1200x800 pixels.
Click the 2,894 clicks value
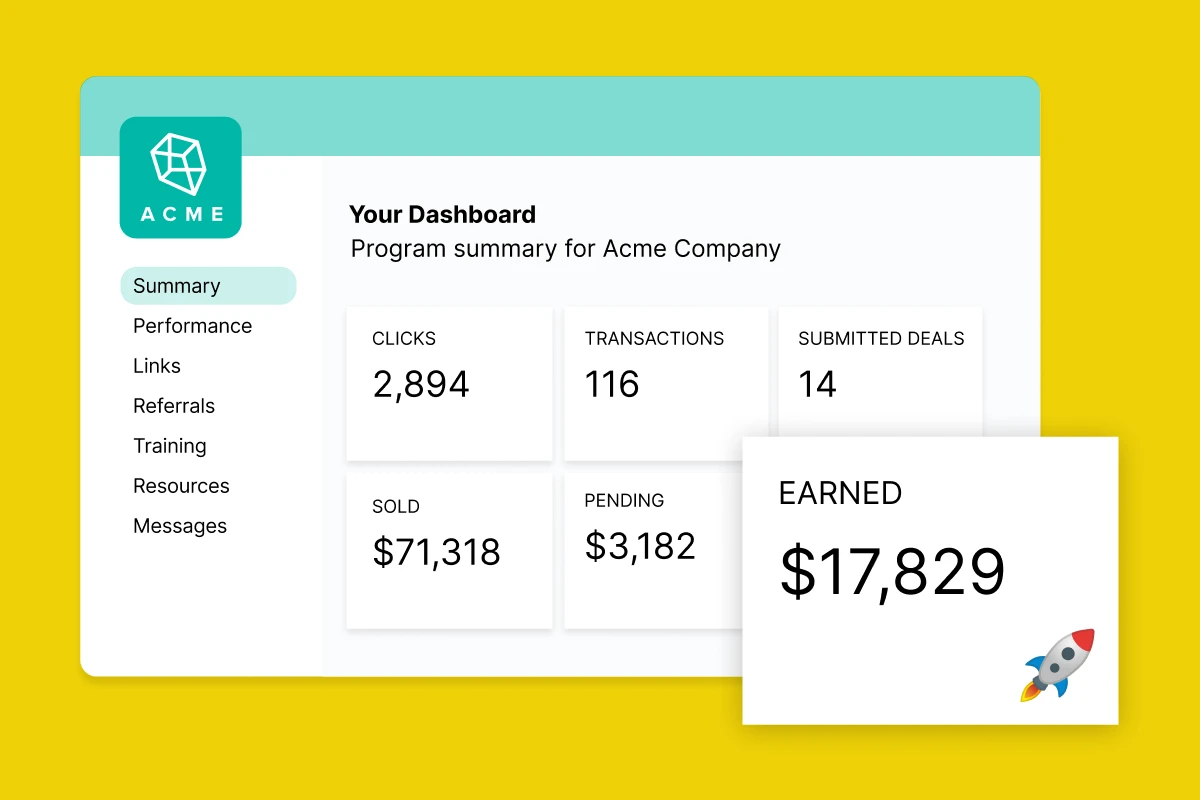pos(421,384)
